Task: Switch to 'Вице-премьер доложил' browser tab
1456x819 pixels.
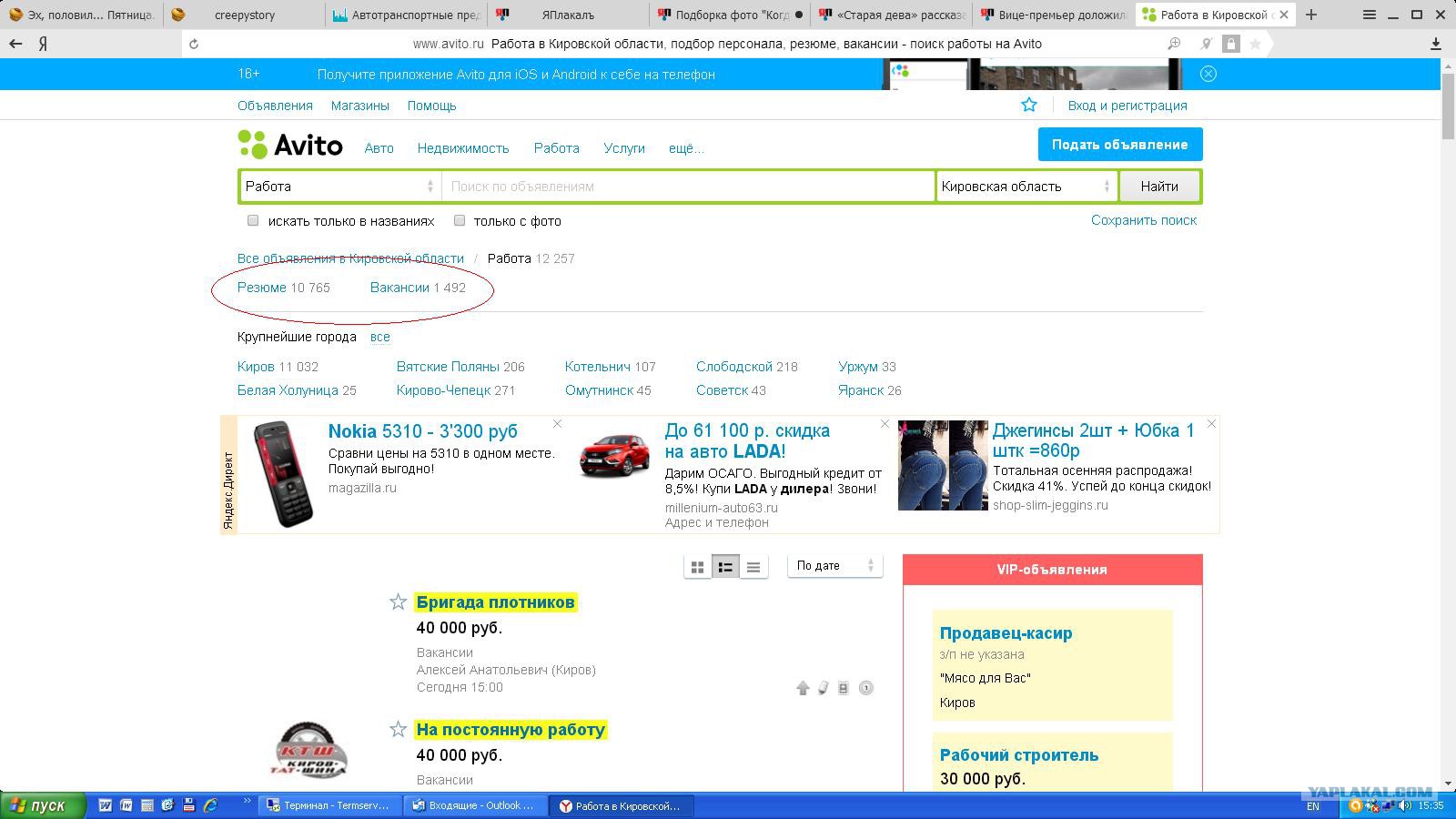Action: coord(1054,15)
